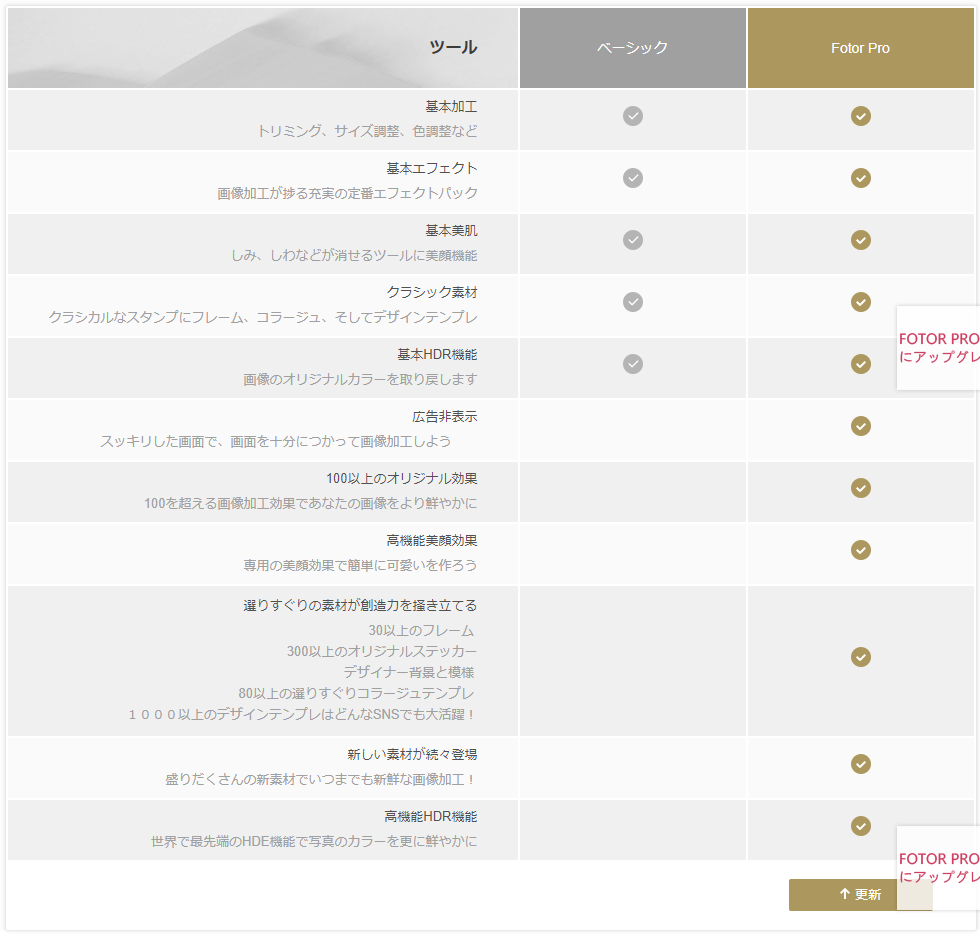Image resolution: width=980 pixels, height=943 pixels.
Task: Click the Fotor Pro checkmark for 基本HDR機能
Action: tap(861, 364)
